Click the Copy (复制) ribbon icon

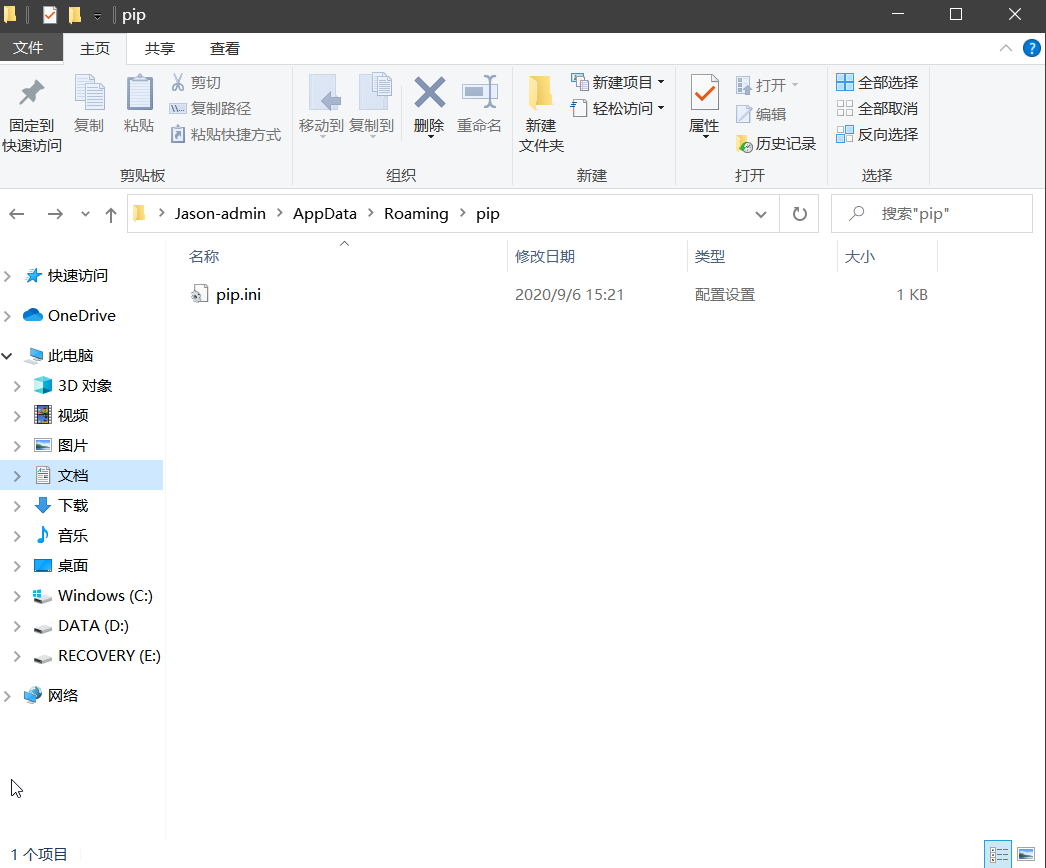pyautogui.click(x=89, y=92)
